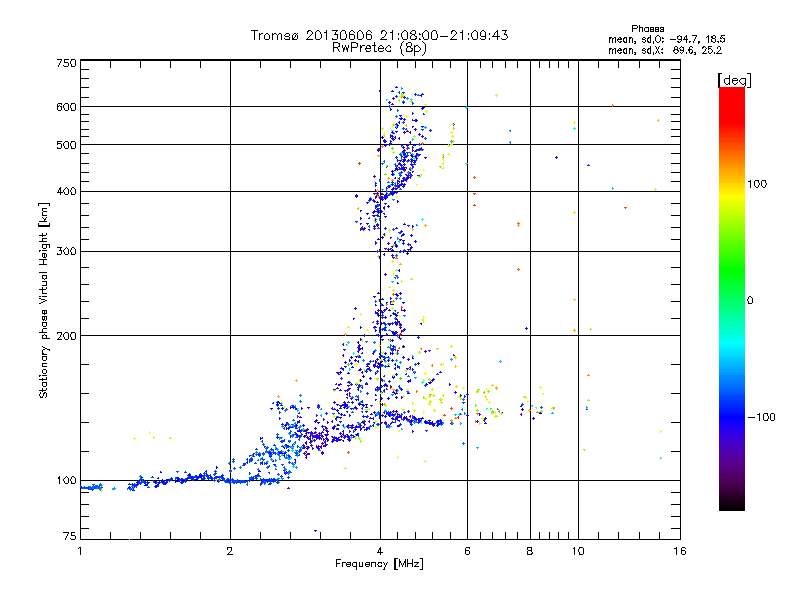Click the x-axis '16' tick label

pos(680,551)
